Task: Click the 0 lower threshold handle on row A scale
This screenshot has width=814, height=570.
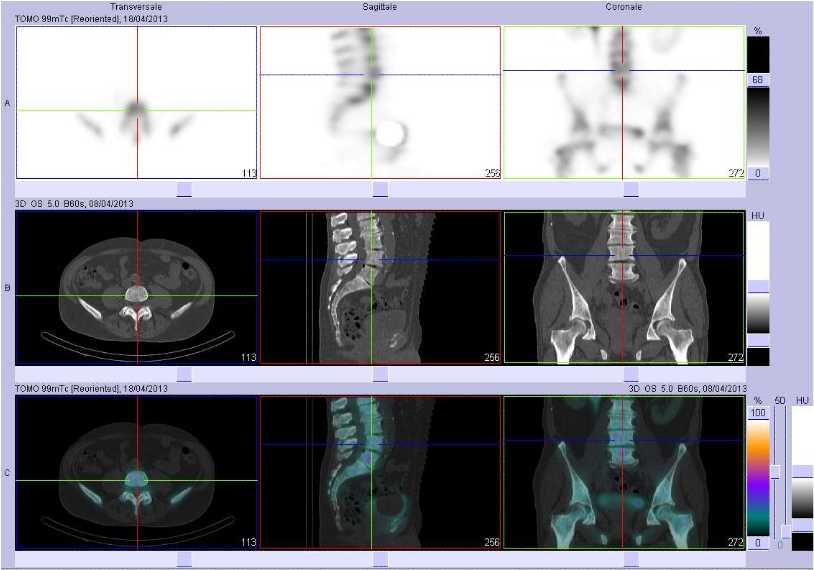Action: pyautogui.click(x=758, y=173)
